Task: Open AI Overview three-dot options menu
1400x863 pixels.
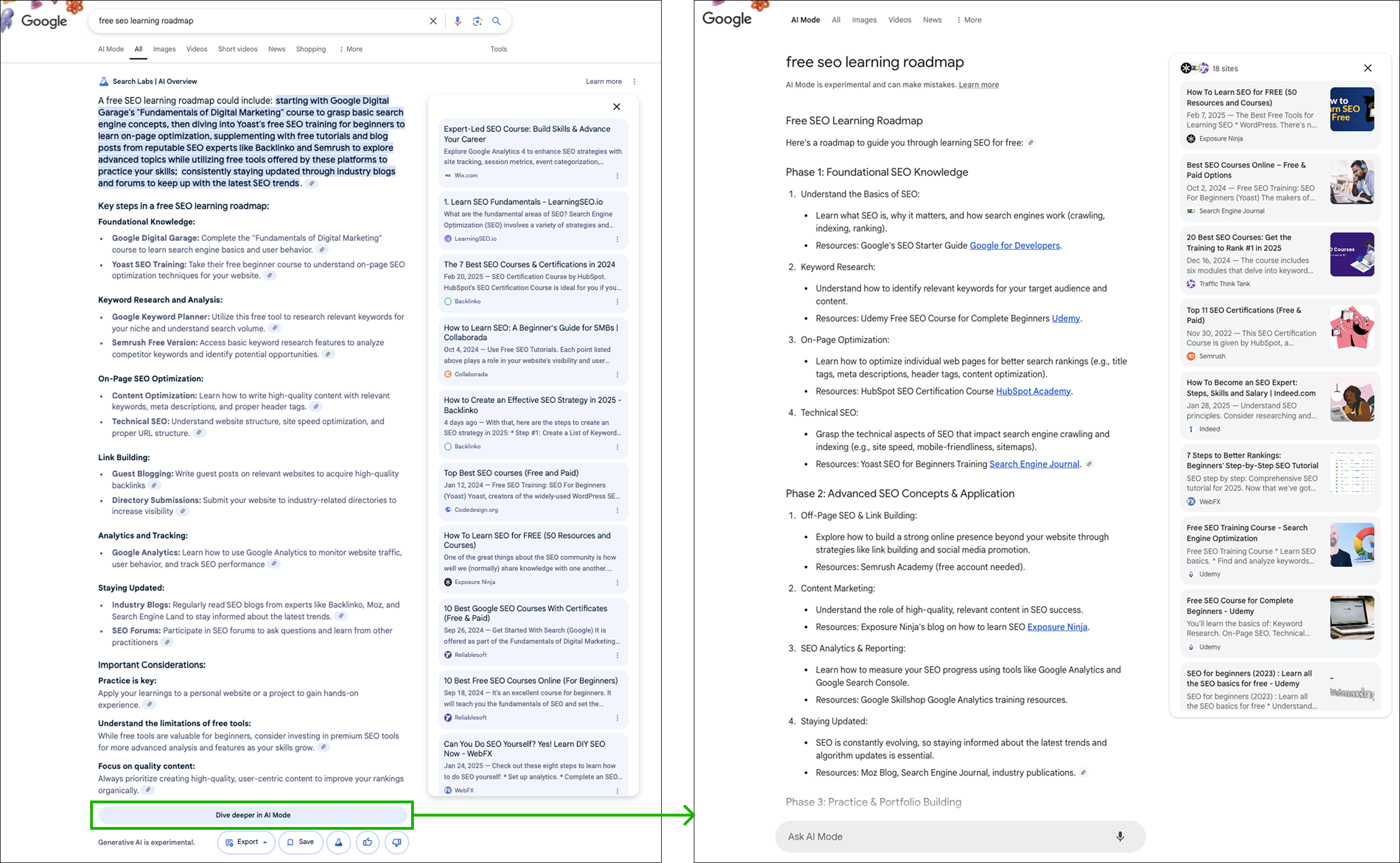Action: coord(634,82)
